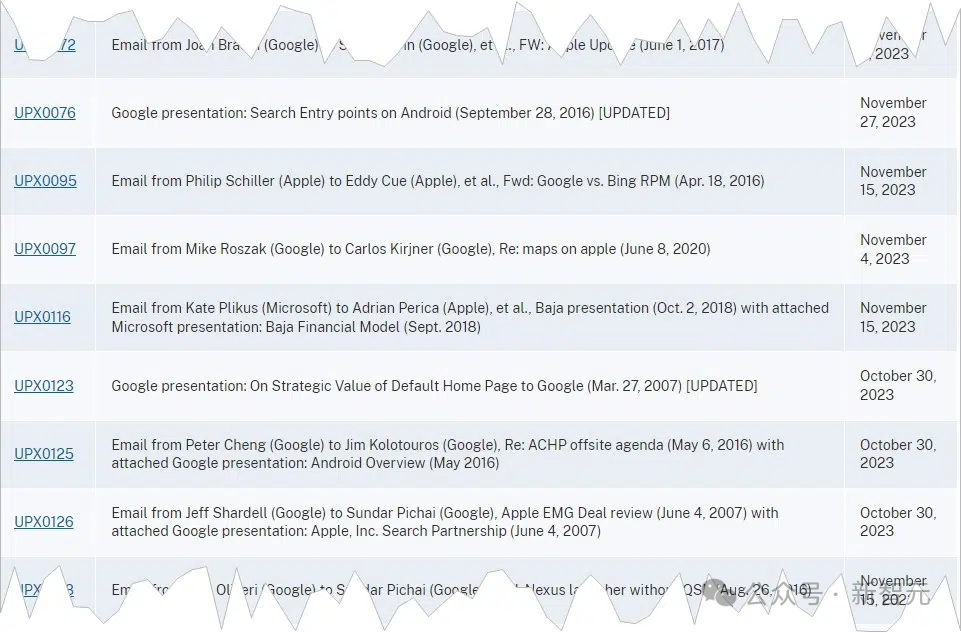Select the Search Entry points on Android description
The image size is (961, 632).
click(390, 113)
